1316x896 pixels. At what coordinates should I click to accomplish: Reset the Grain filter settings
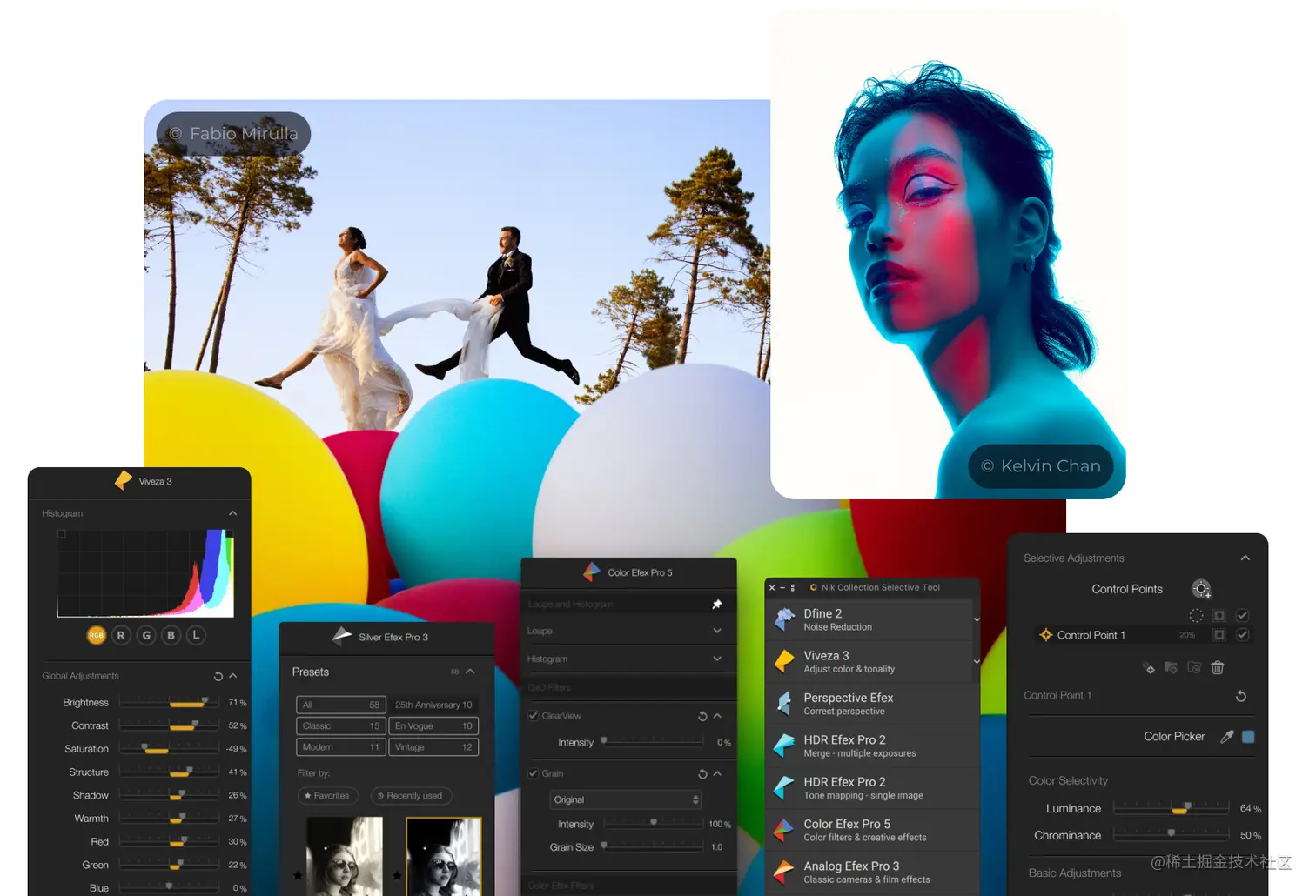coord(702,773)
